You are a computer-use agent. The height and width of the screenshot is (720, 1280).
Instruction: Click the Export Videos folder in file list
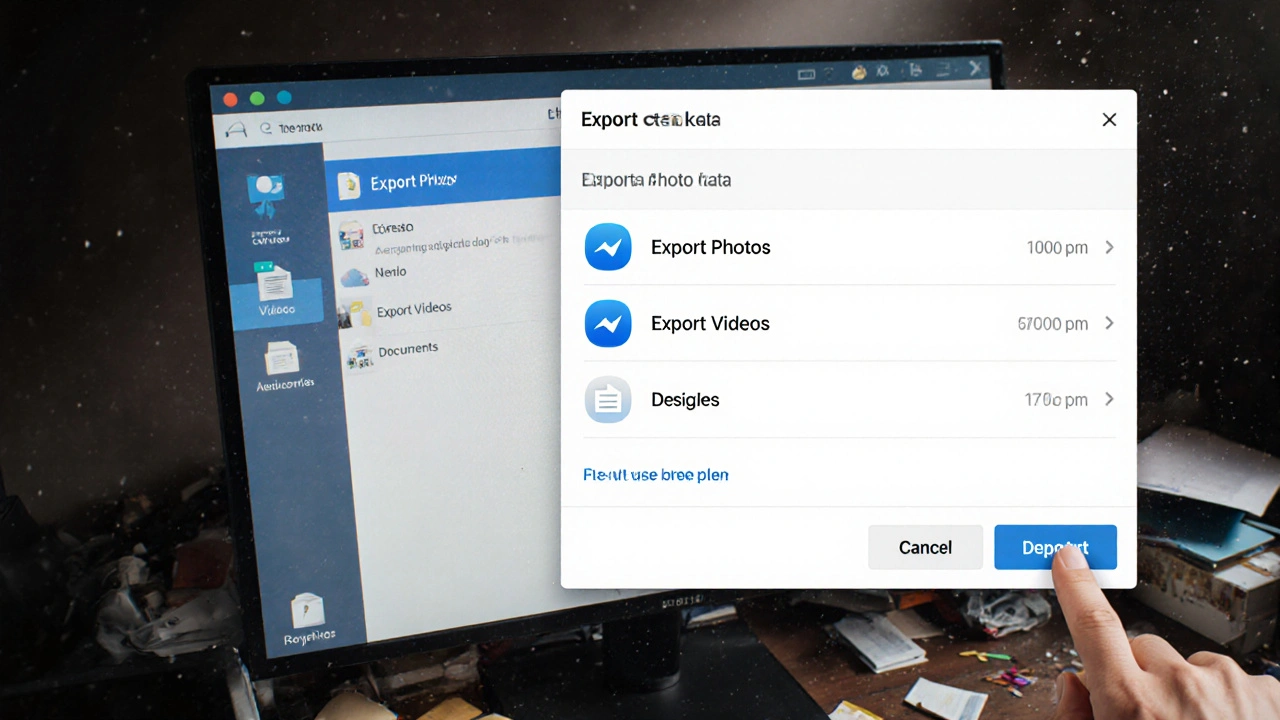point(414,308)
